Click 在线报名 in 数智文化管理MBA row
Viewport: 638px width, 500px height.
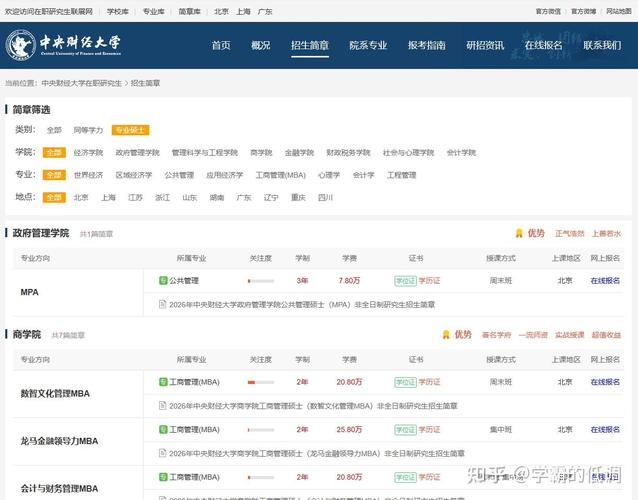click(x=605, y=382)
